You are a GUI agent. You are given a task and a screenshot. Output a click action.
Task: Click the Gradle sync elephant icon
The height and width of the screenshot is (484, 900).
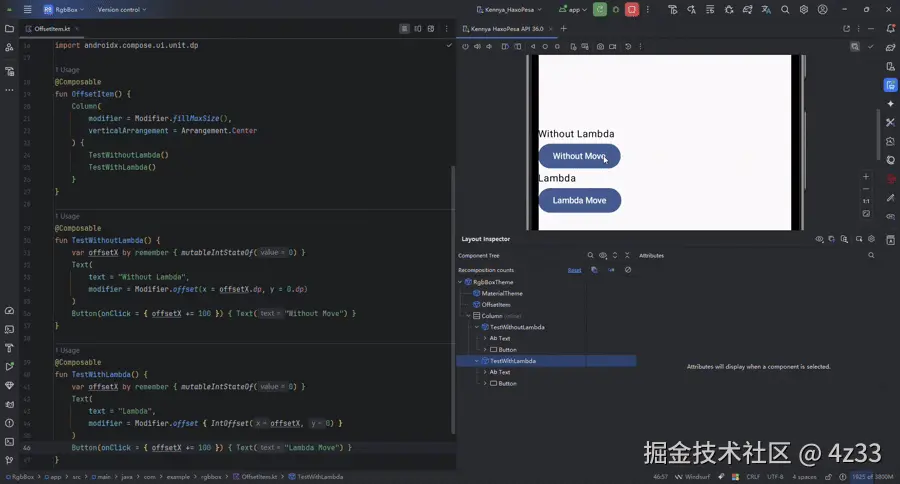pyautogui.click(x=747, y=10)
